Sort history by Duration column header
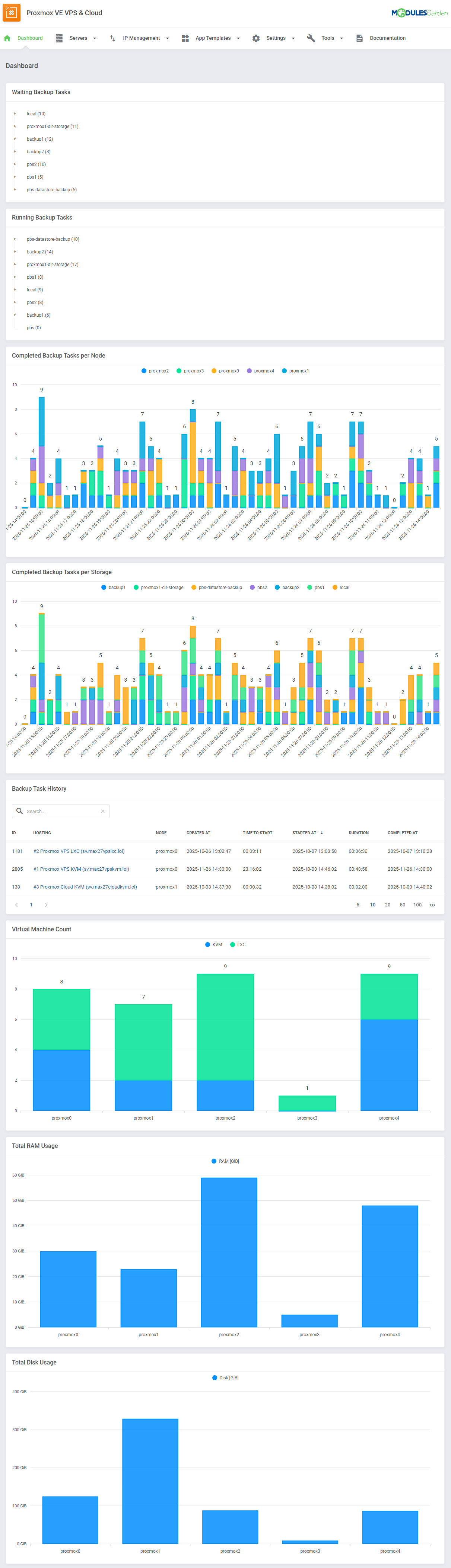Image resolution: width=451 pixels, height=1568 pixels. tap(358, 833)
